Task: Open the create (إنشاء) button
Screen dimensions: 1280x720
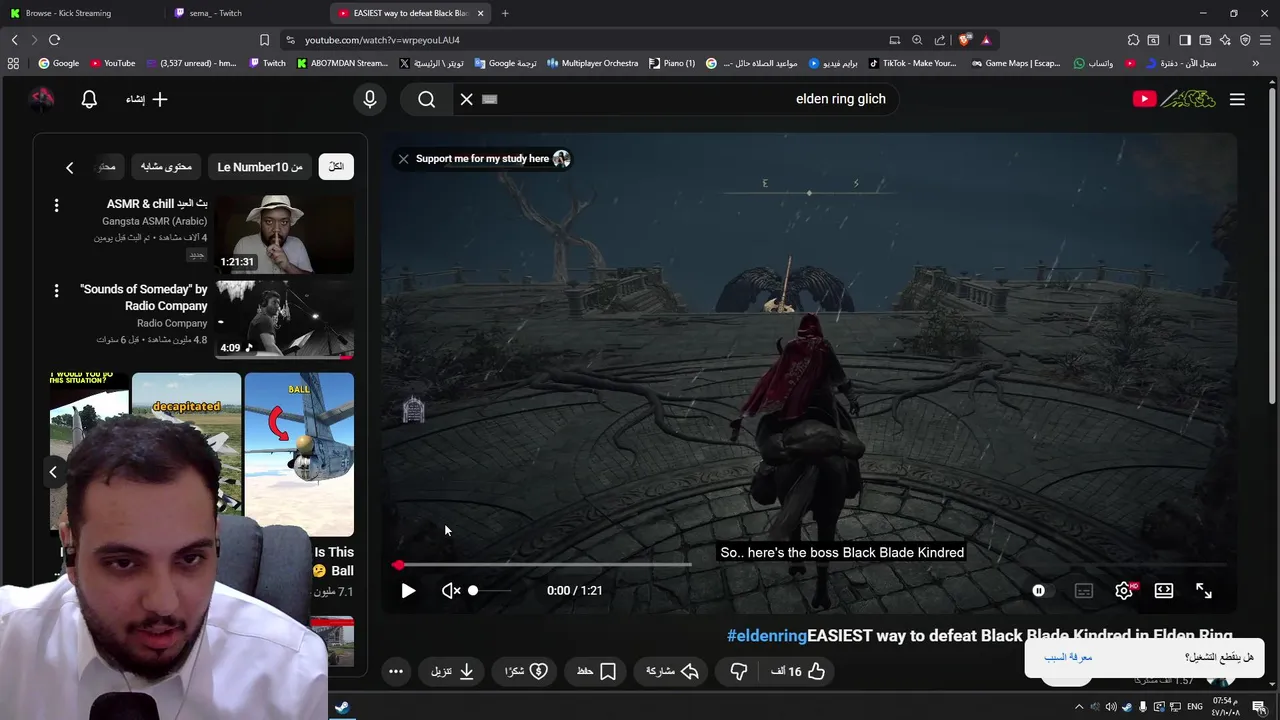Action: point(147,99)
